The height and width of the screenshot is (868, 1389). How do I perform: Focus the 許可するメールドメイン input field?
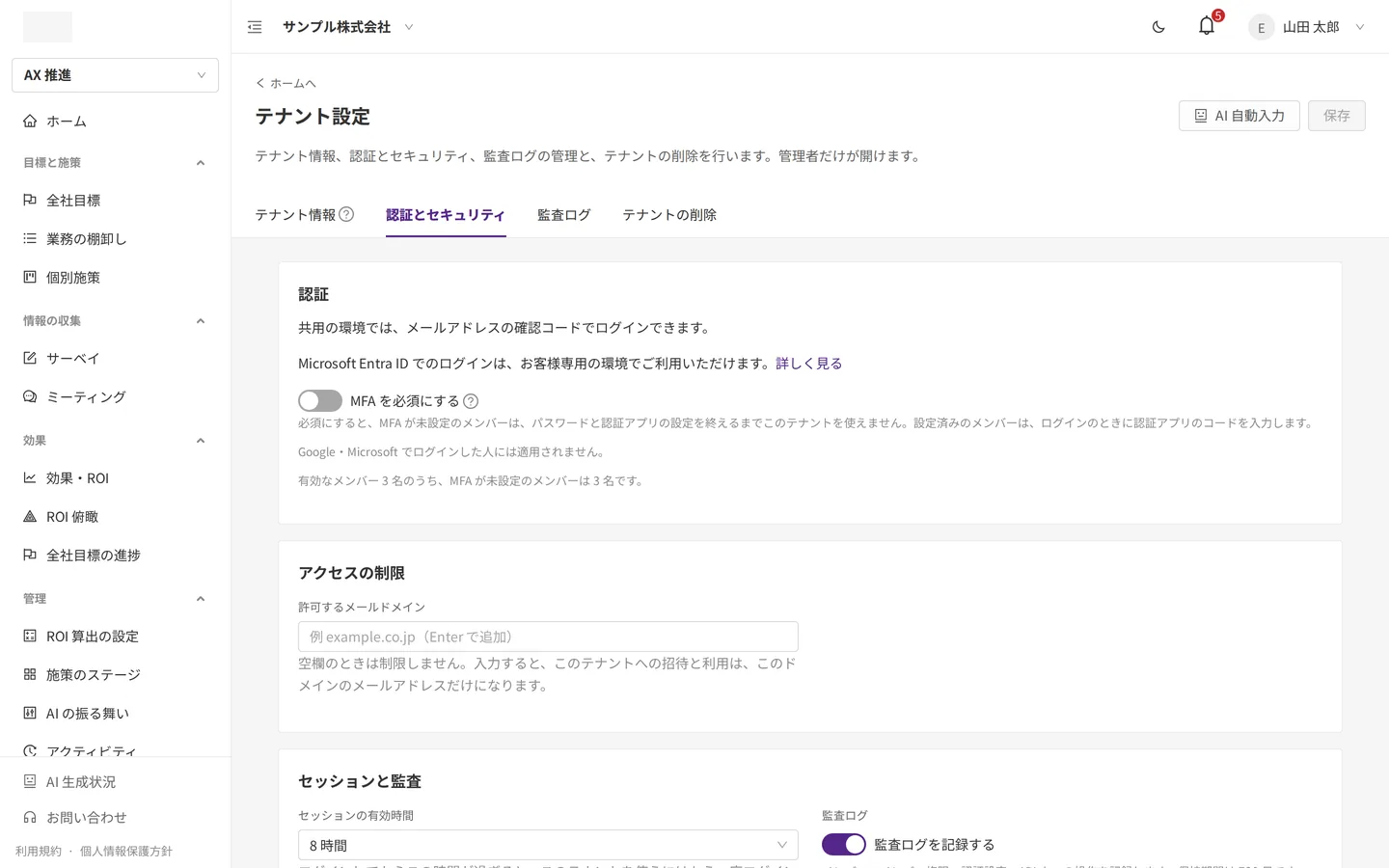point(548,637)
